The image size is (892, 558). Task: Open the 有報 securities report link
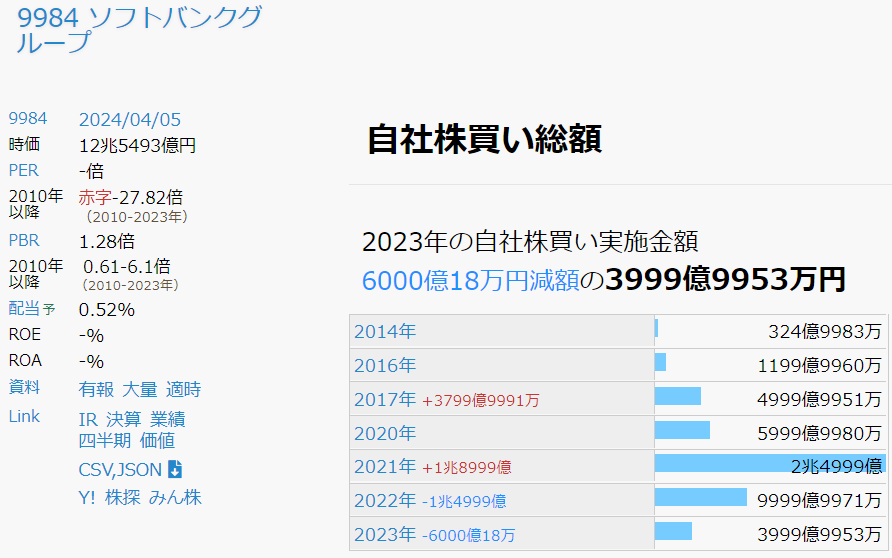coord(96,389)
